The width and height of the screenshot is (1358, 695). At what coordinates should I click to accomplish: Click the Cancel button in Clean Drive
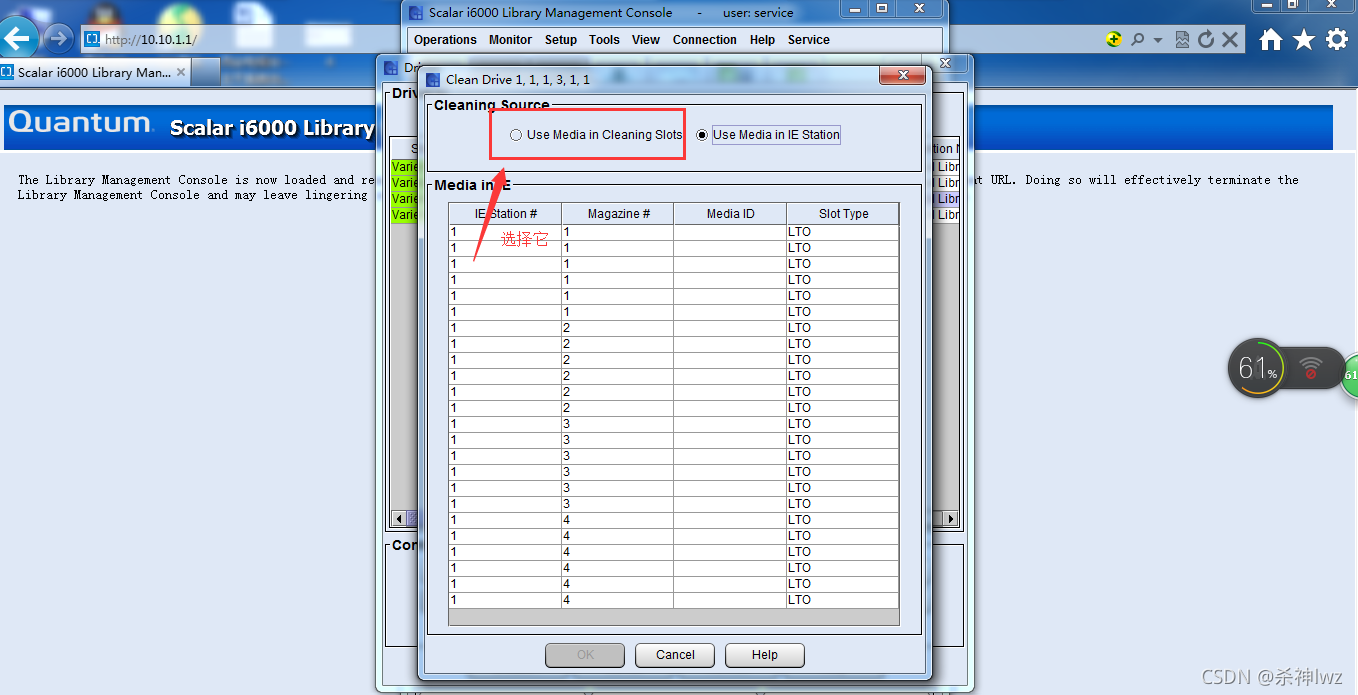click(x=675, y=655)
